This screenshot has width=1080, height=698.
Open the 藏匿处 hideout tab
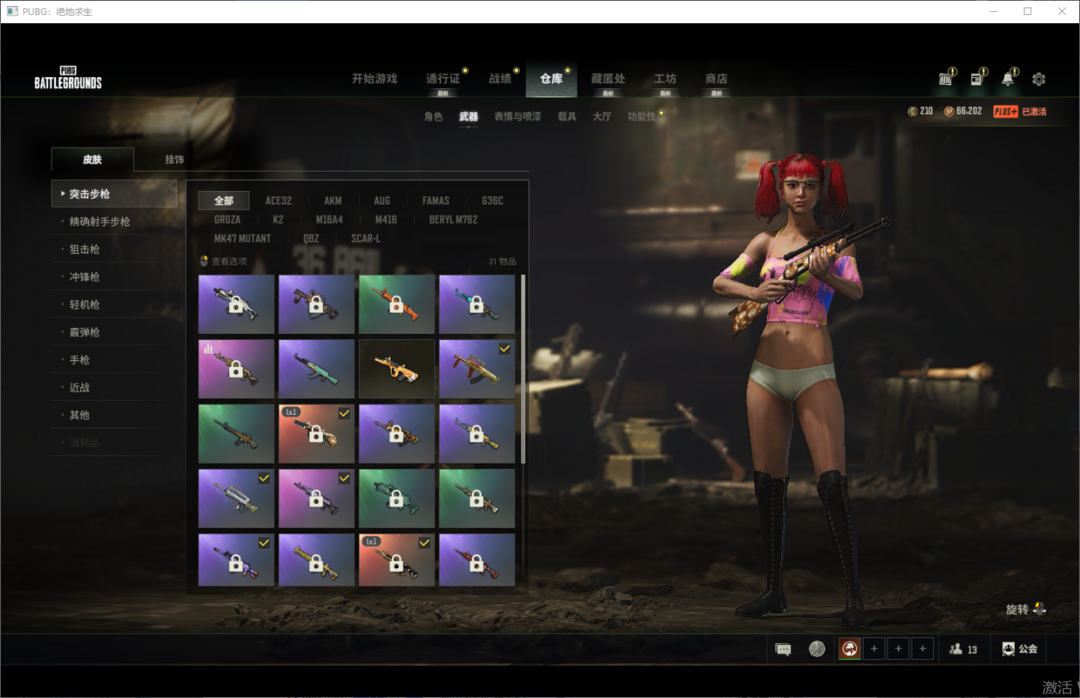point(608,79)
